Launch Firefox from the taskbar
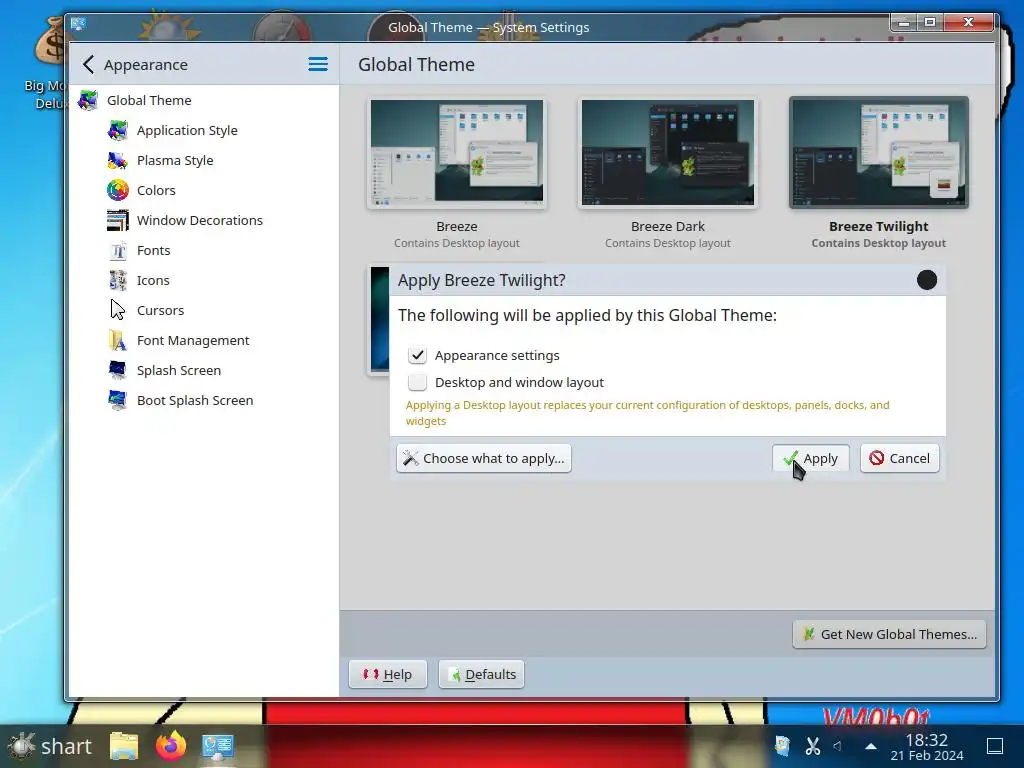1024x768 pixels. point(170,746)
